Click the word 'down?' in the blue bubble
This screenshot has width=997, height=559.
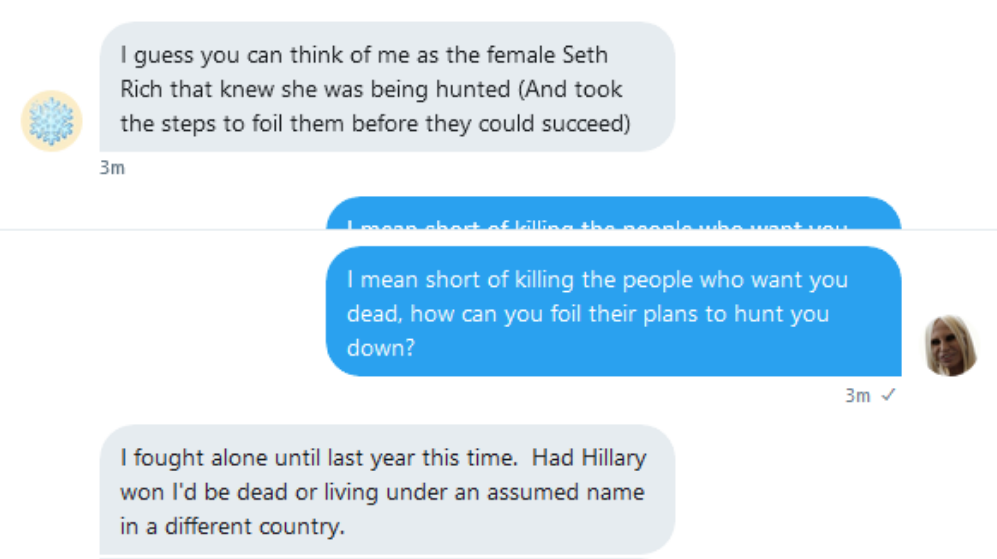[381, 349]
